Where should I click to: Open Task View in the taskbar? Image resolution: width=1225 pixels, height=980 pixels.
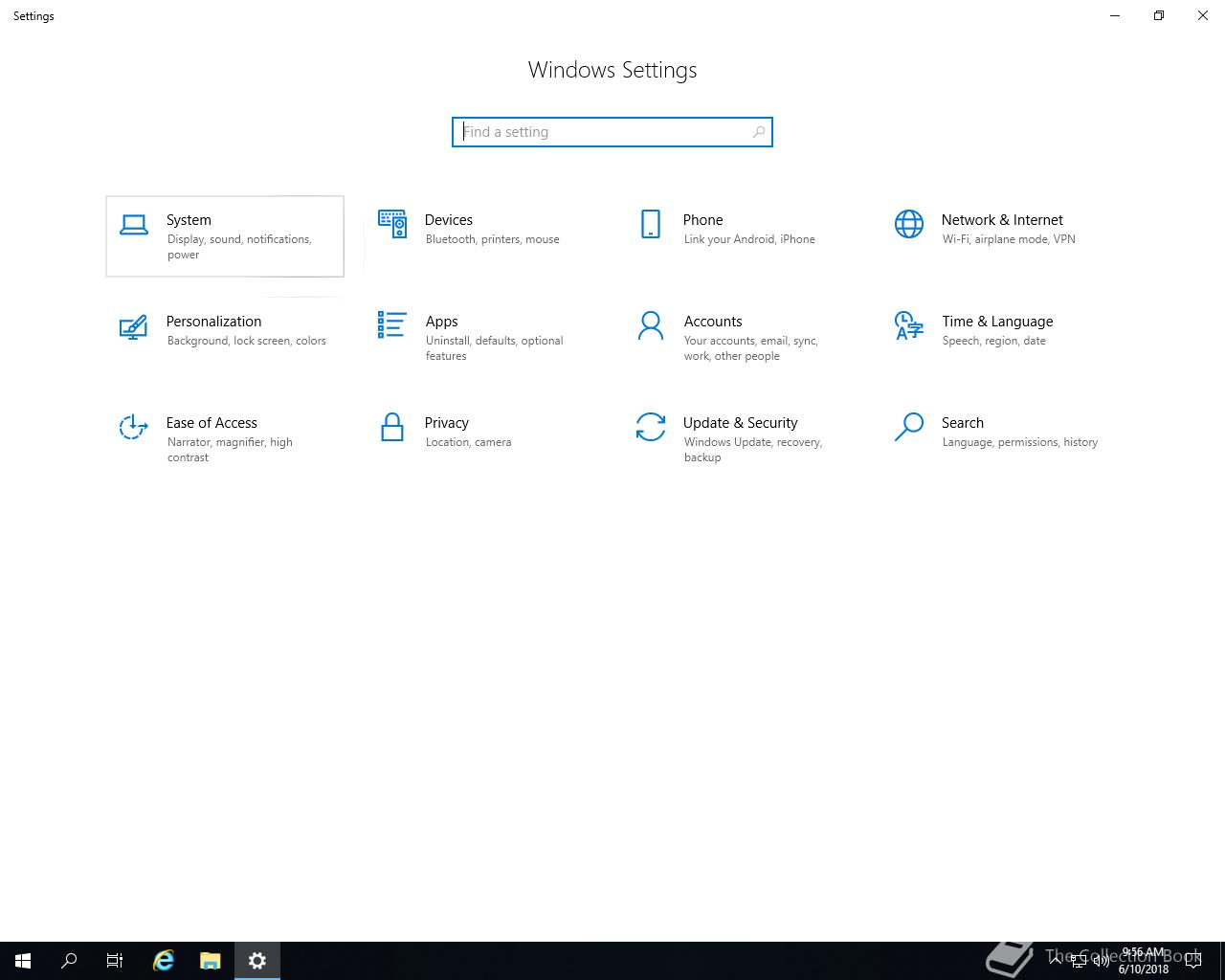[115, 961]
